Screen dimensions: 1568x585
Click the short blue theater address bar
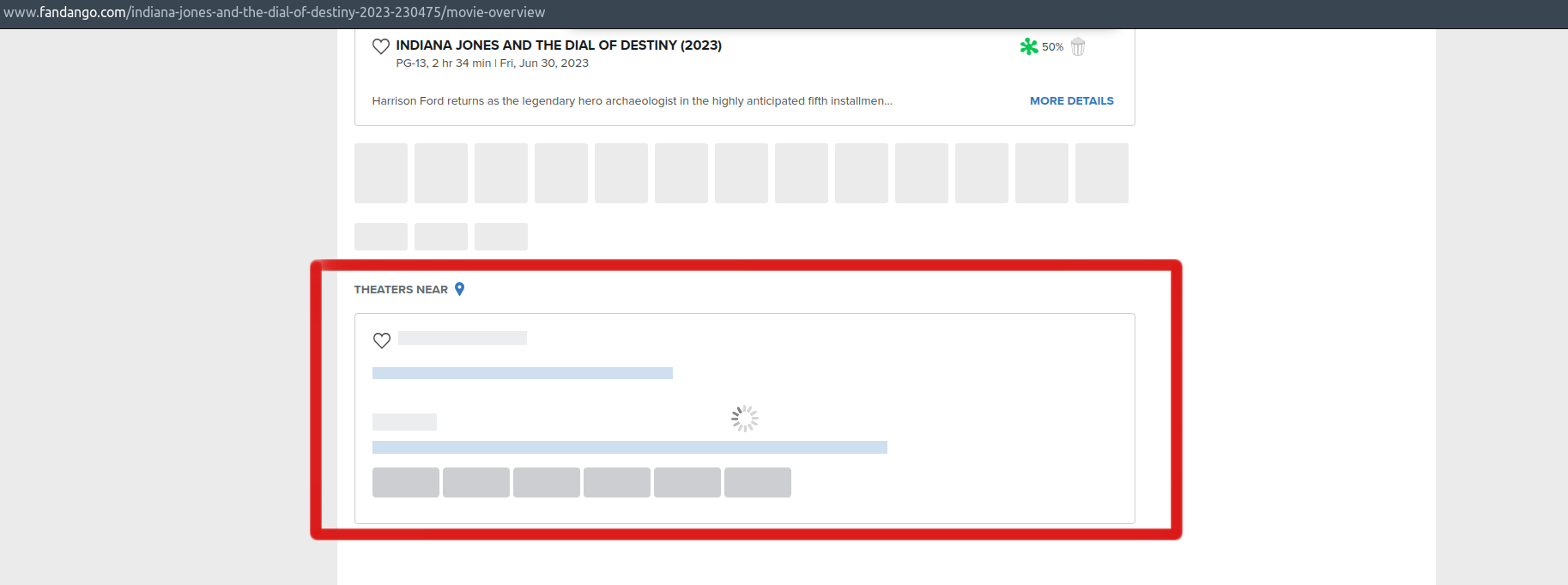[522, 373]
